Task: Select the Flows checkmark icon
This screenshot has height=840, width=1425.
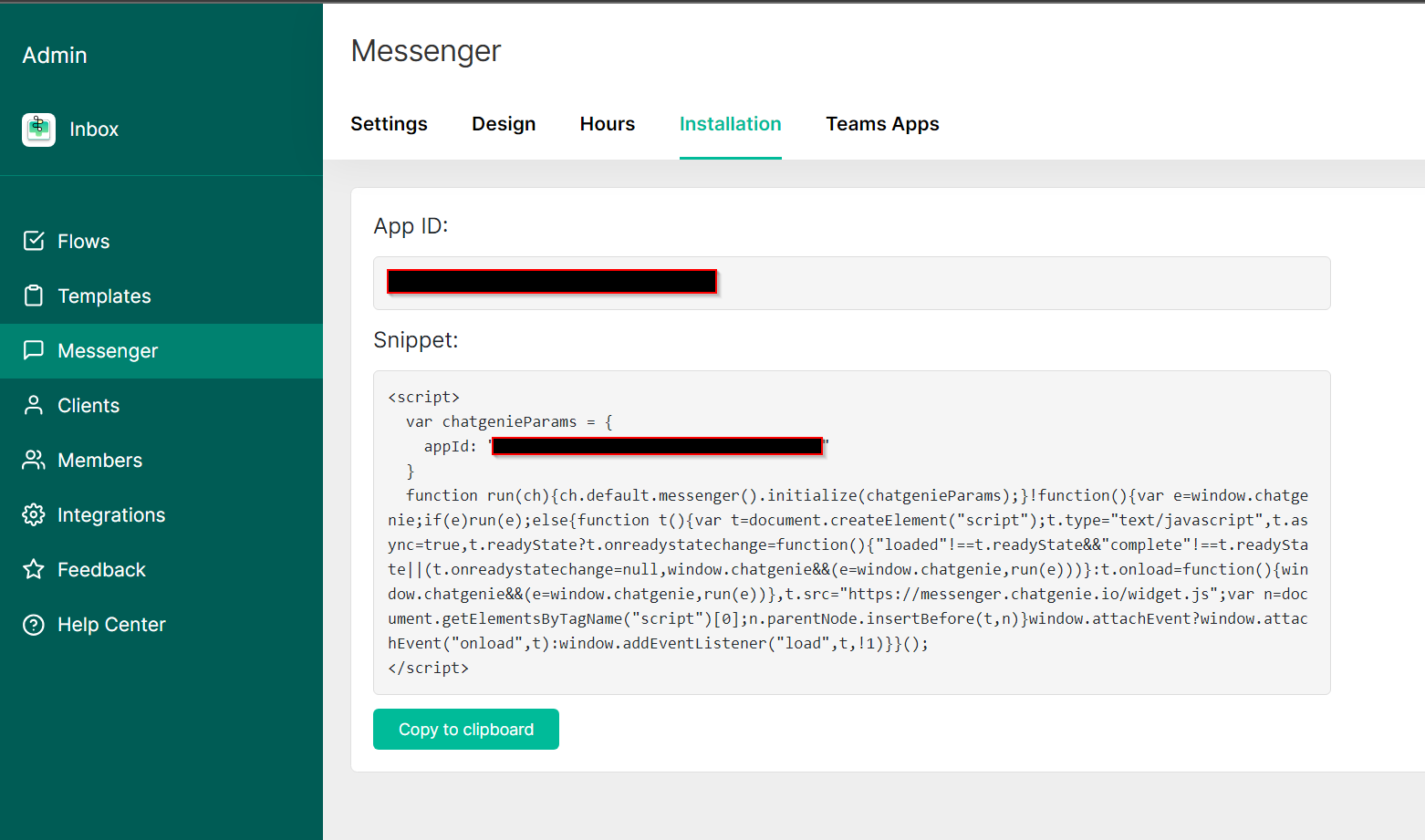Action: click(x=33, y=241)
